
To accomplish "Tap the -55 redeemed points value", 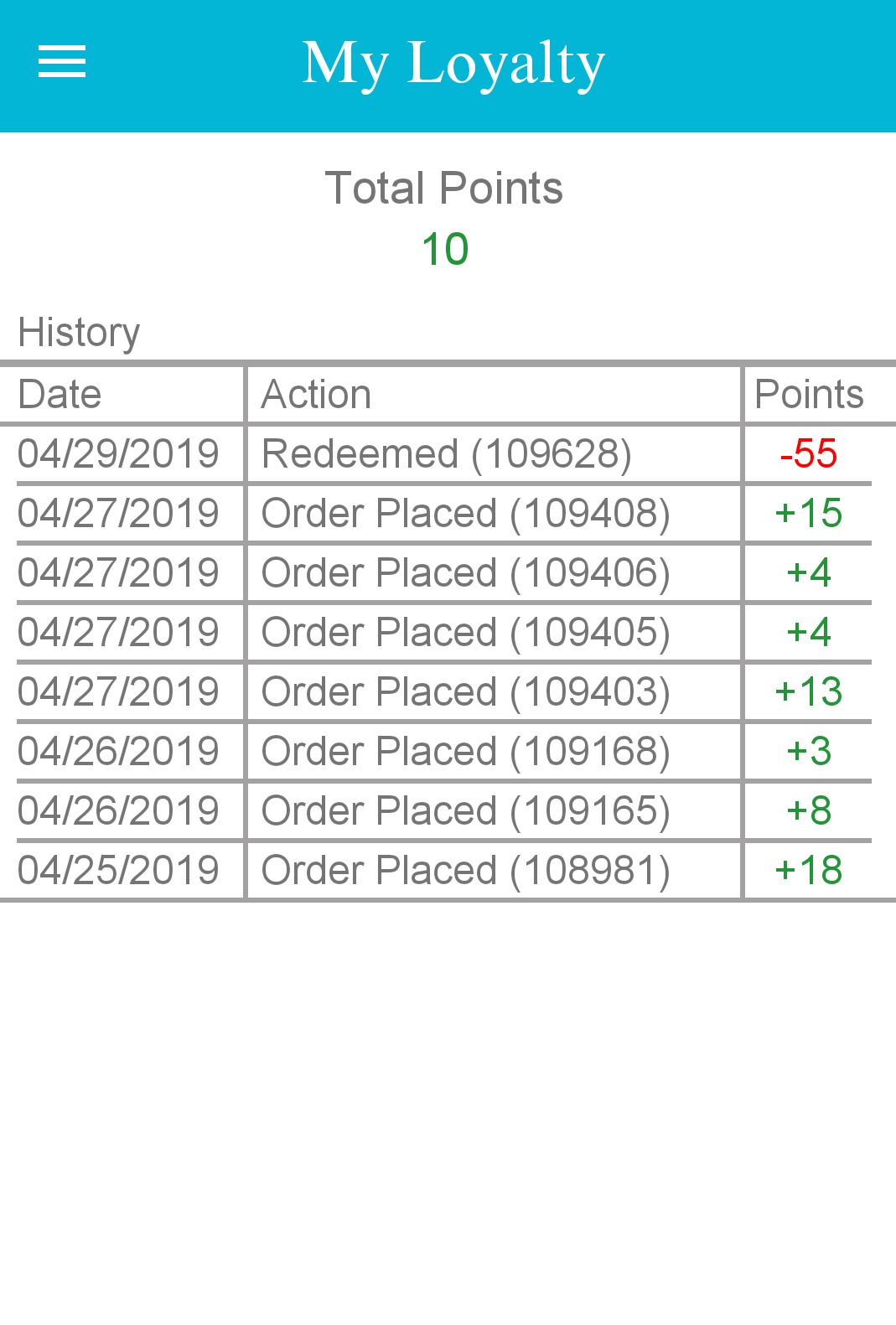I will (809, 454).
